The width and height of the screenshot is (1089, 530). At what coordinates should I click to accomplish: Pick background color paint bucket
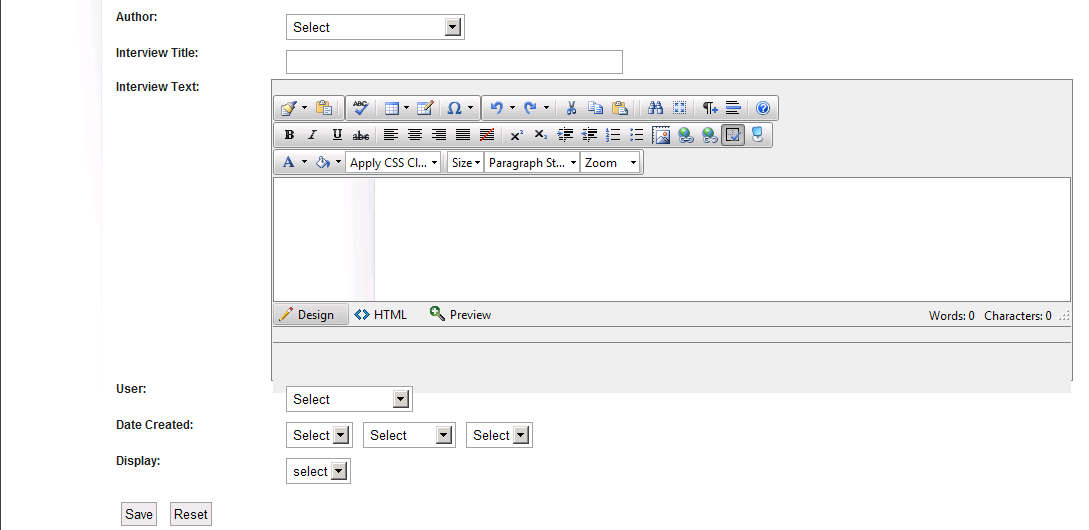[323, 163]
